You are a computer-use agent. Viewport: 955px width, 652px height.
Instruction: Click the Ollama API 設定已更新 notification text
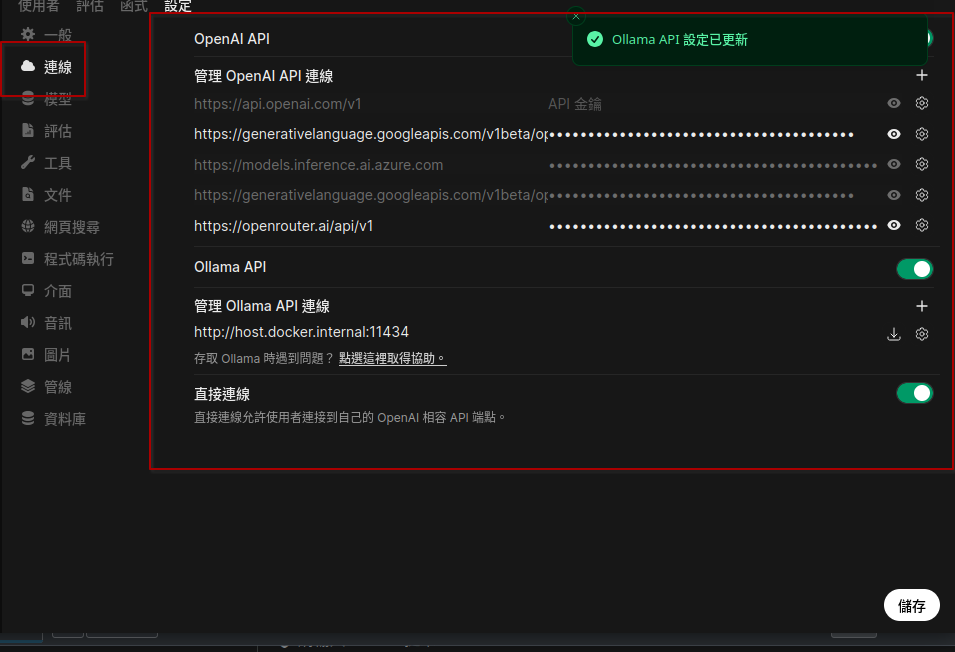[680, 40]
